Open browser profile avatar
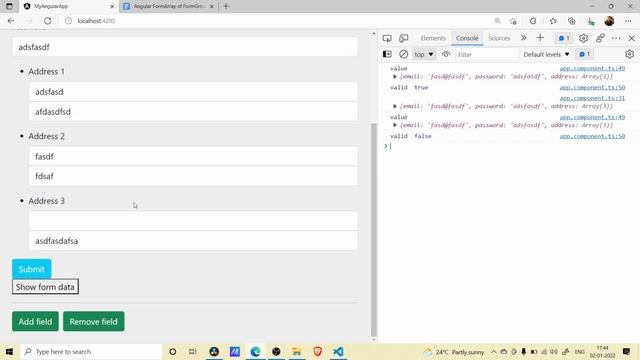 (x=609, y=21)
